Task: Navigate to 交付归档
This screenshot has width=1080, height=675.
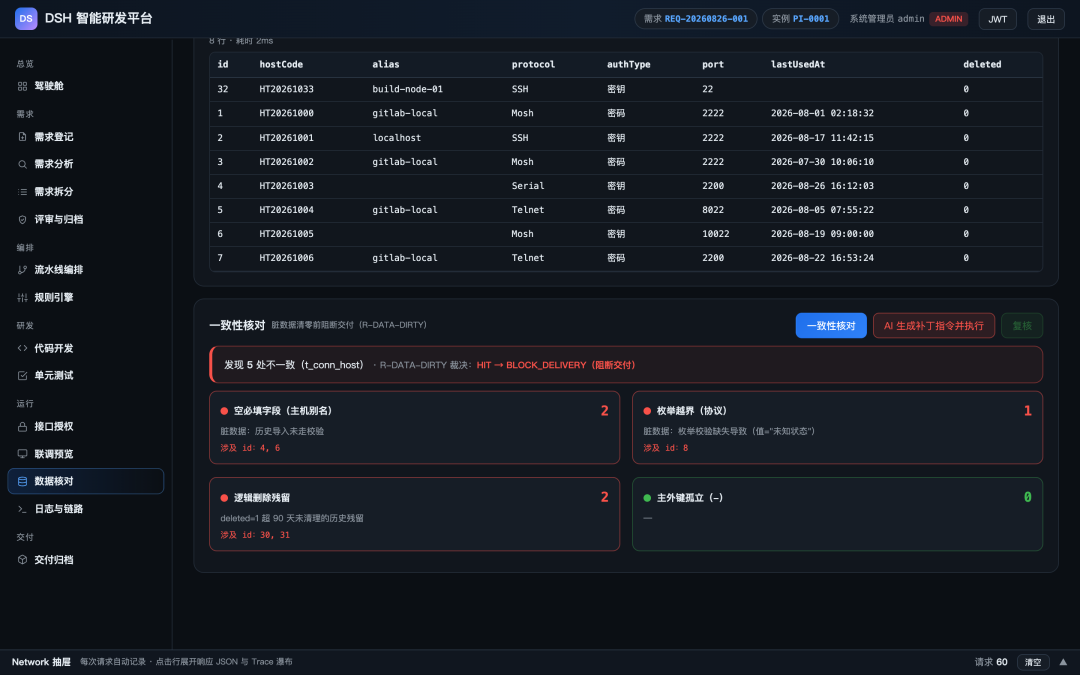Action: (x=85, y=560)
